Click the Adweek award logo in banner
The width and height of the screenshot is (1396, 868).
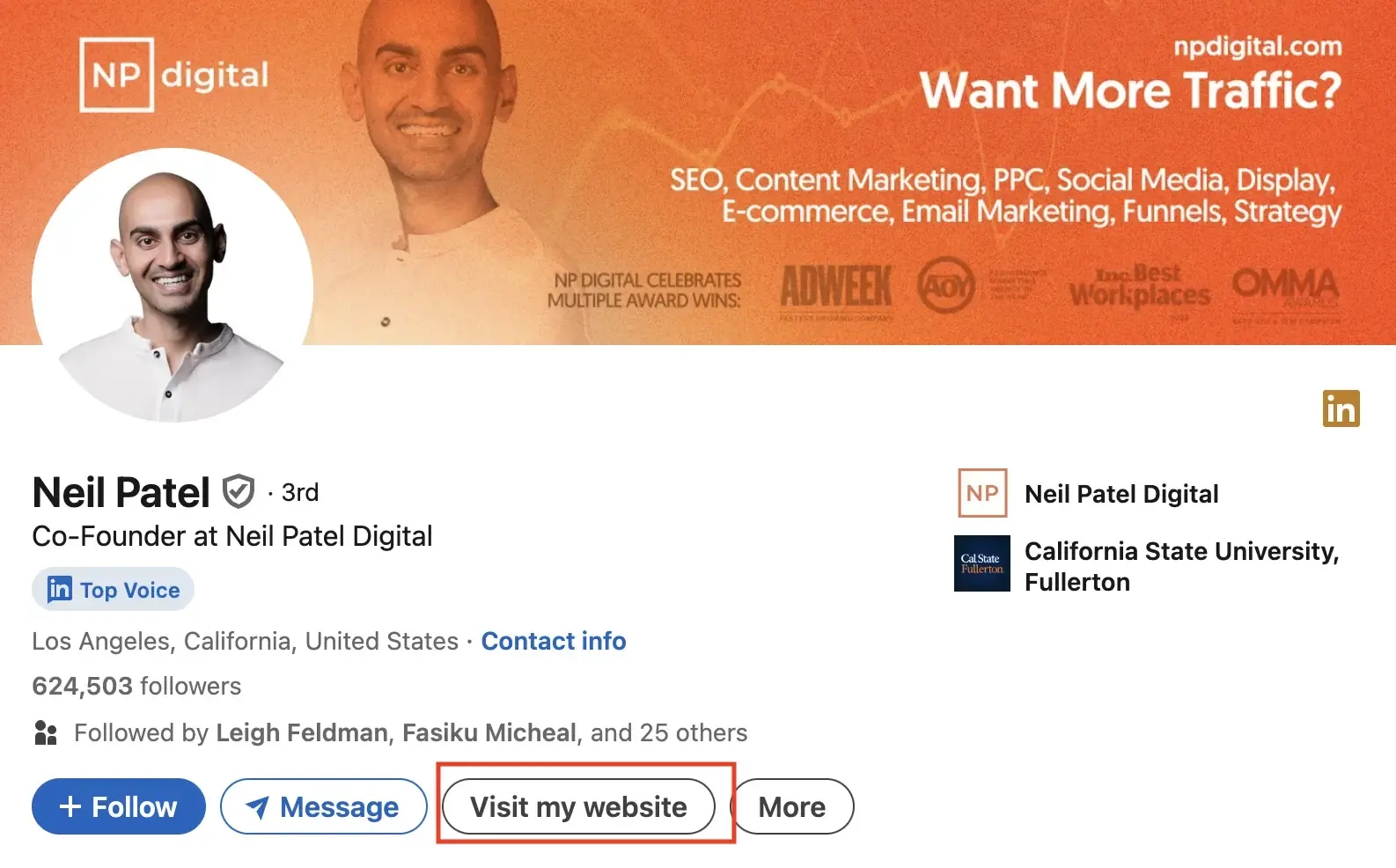835,288
